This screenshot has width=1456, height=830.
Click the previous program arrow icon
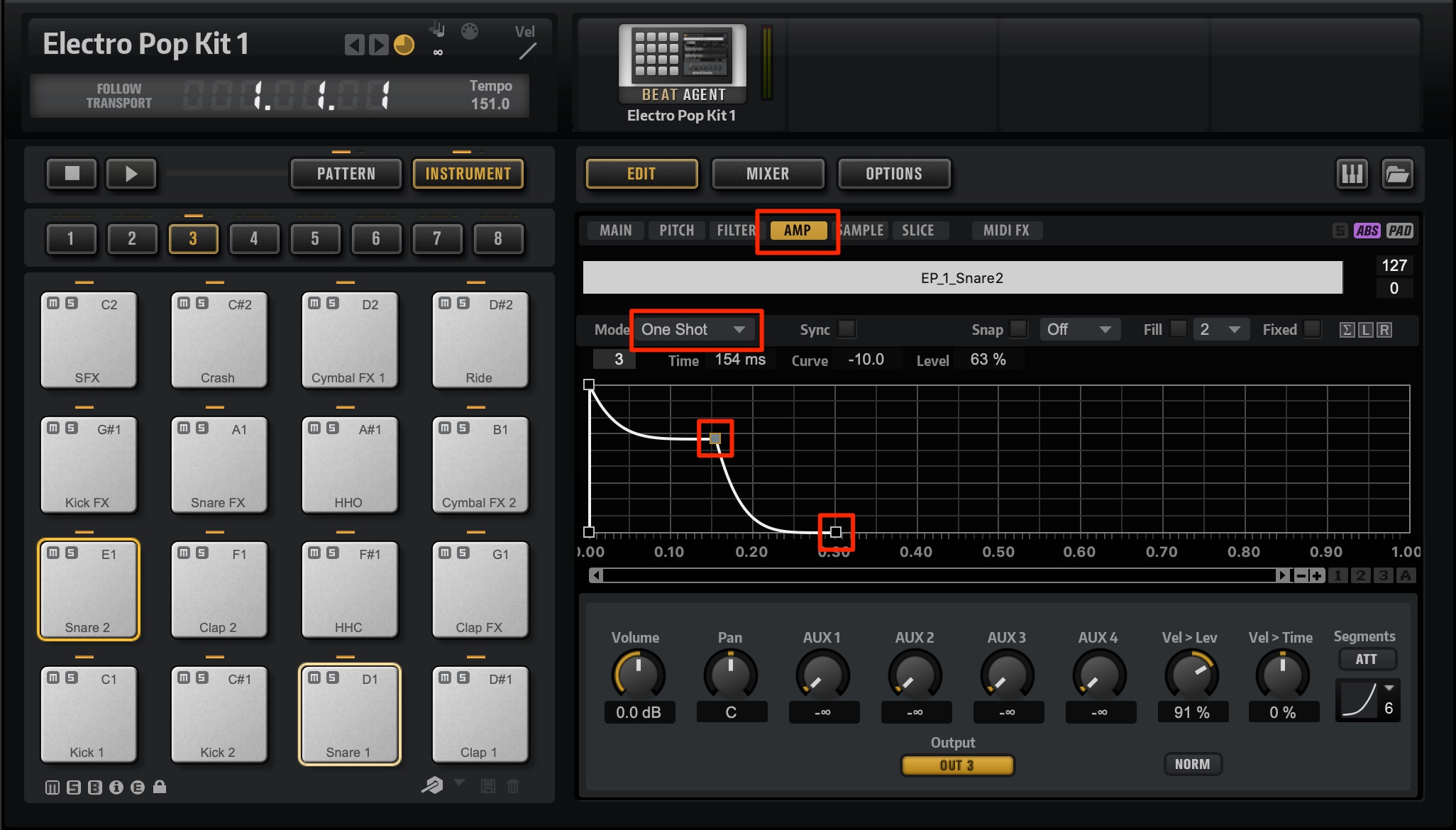click(x=354, y=45)
